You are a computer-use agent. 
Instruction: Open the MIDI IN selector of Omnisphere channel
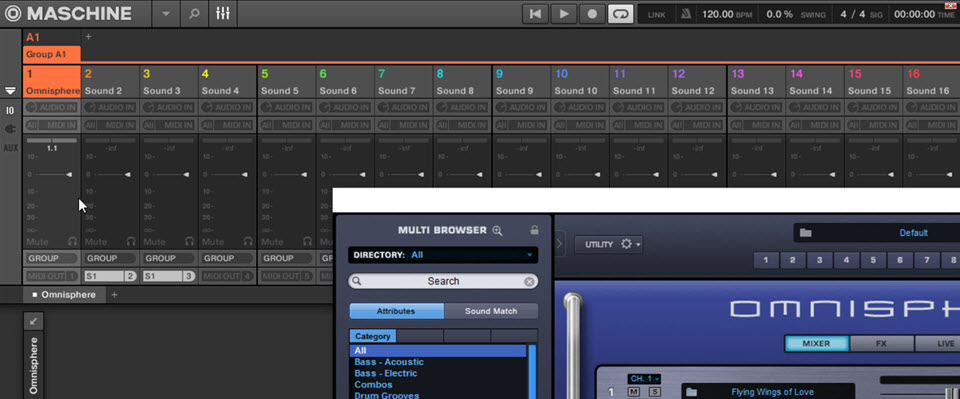52,125
